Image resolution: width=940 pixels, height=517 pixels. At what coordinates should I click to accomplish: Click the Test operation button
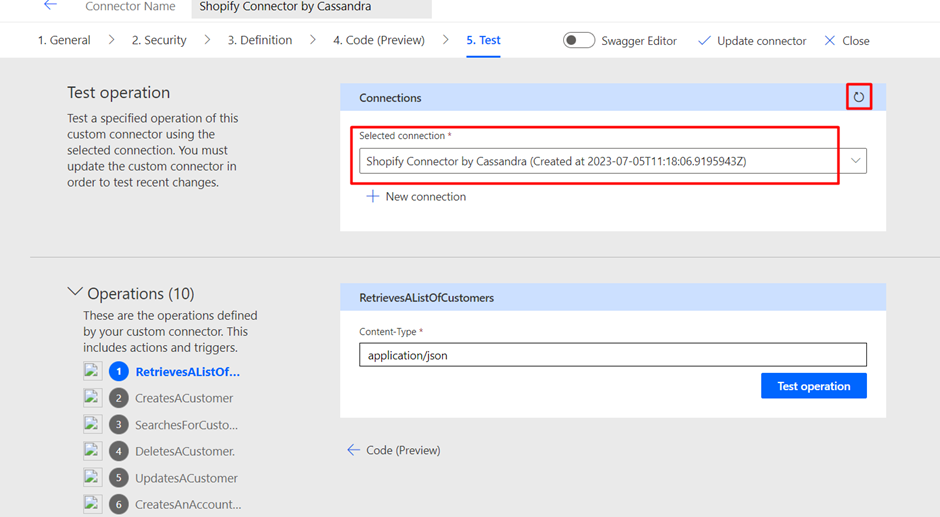point(814,386)
